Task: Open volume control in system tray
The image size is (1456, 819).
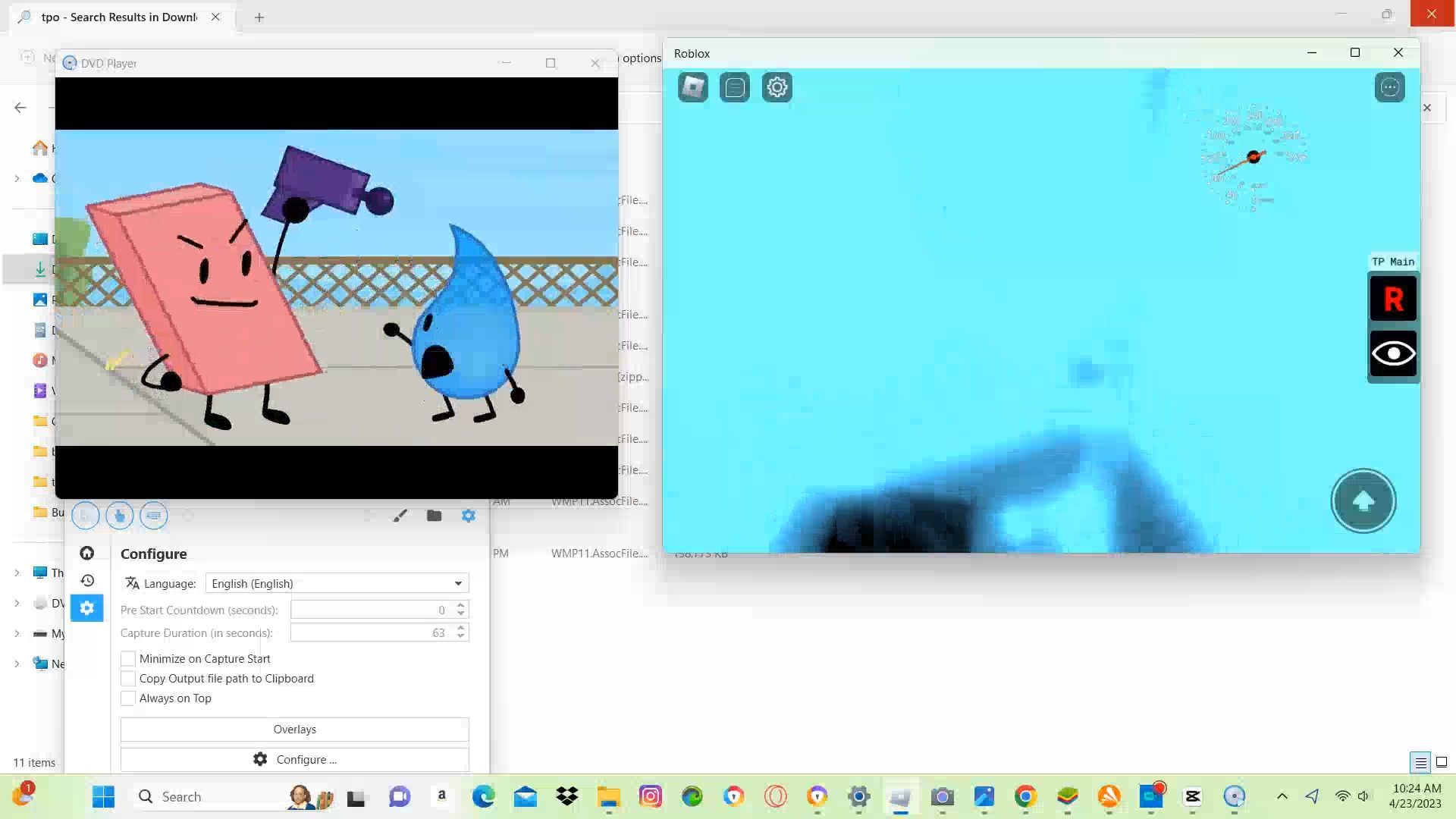Action: pos(1363,796)
